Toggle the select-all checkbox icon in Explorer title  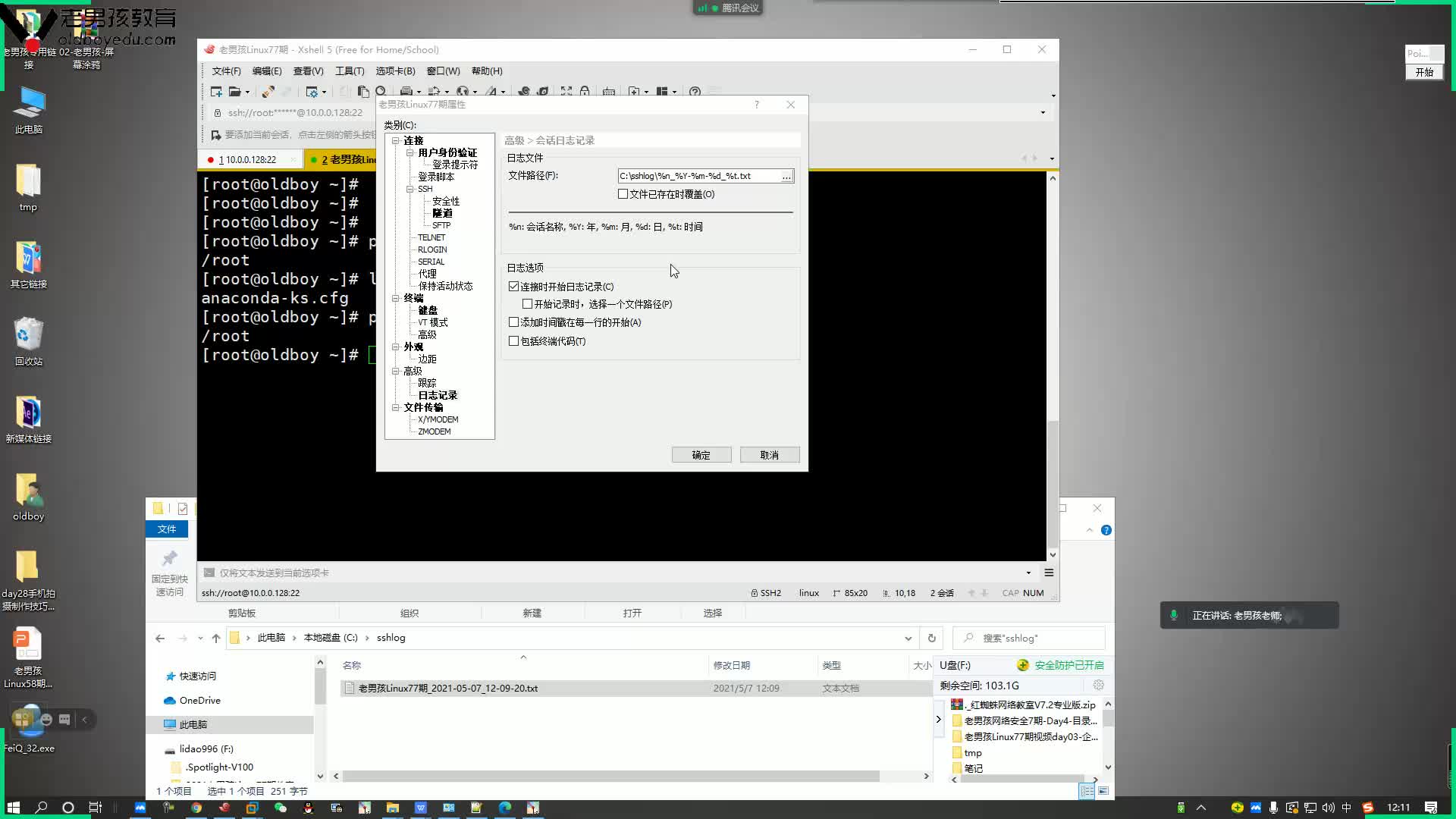183,509
